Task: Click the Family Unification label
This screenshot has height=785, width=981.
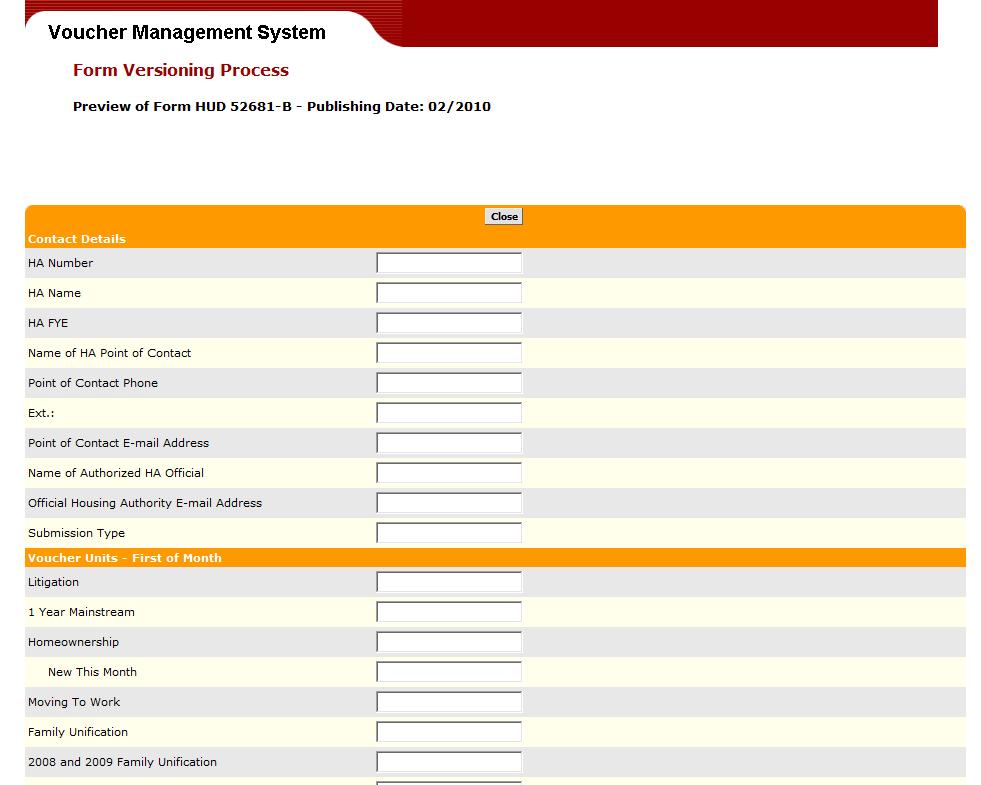Action: pyautogui.click(x=78, y=732)
